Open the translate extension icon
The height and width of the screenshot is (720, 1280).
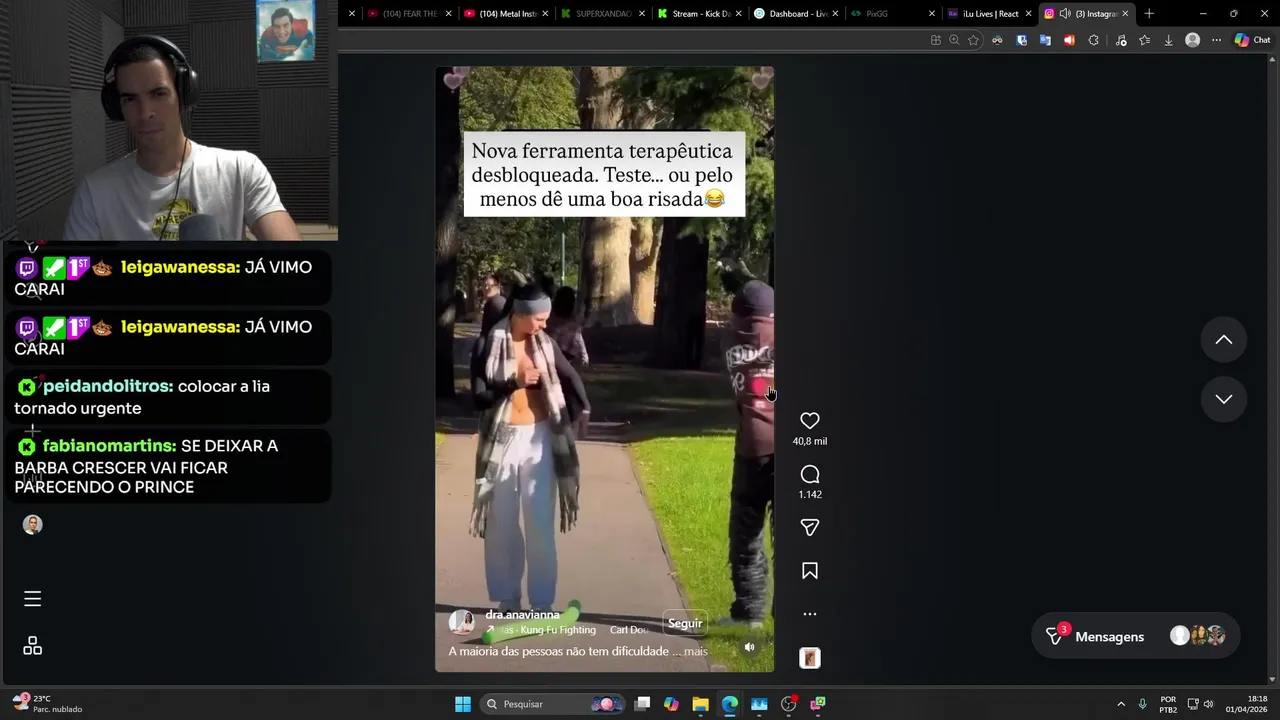pyautogui.click(x=1045, y=40)
